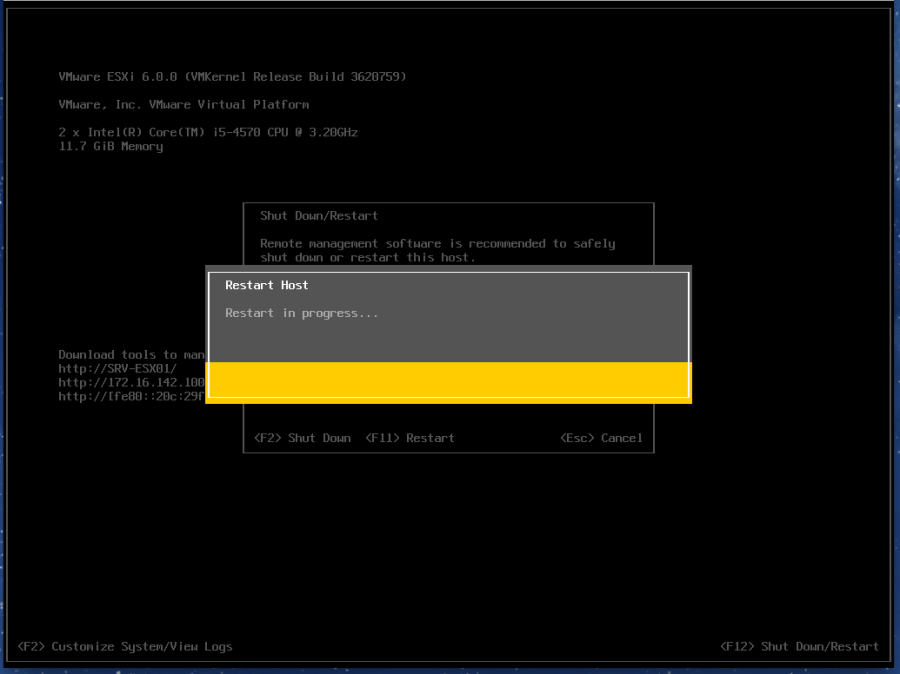
Task: Click the Shut Down/Restart dialog heading
Action: coord(318,215)
